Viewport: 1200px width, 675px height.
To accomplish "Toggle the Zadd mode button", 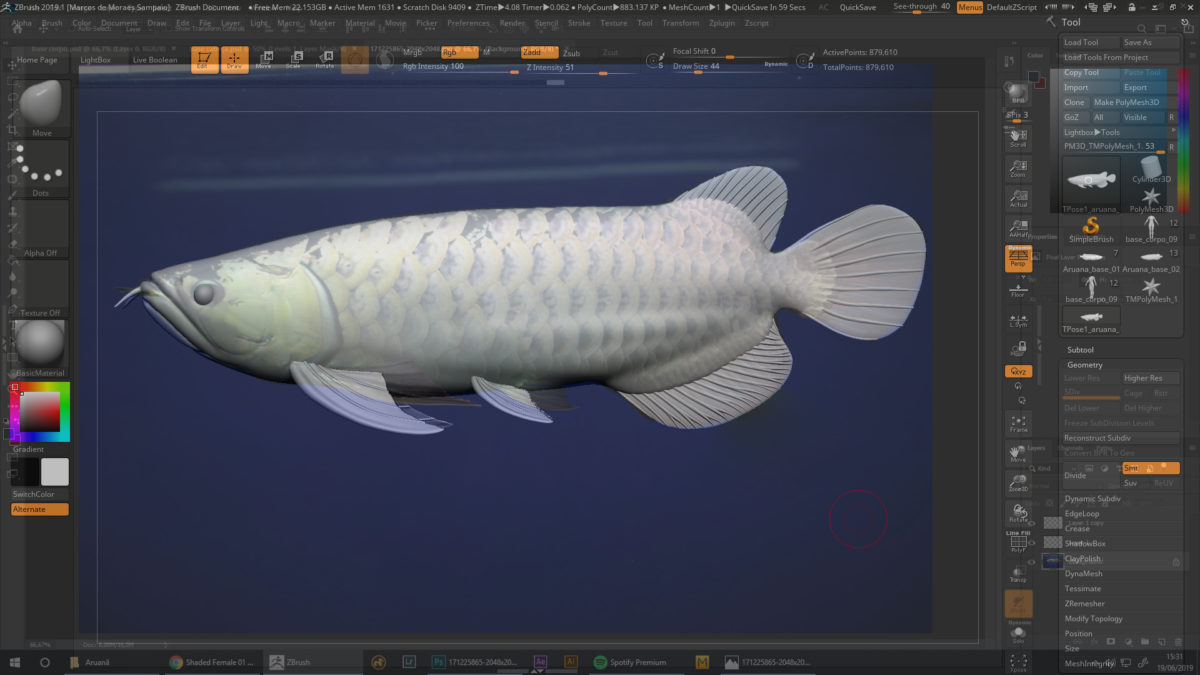I will point(533,52).
